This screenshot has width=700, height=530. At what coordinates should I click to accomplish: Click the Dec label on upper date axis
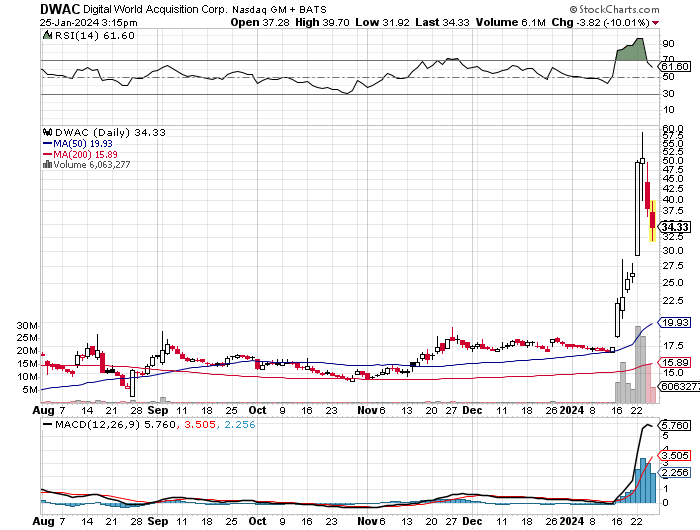click(x=472, y=410)
